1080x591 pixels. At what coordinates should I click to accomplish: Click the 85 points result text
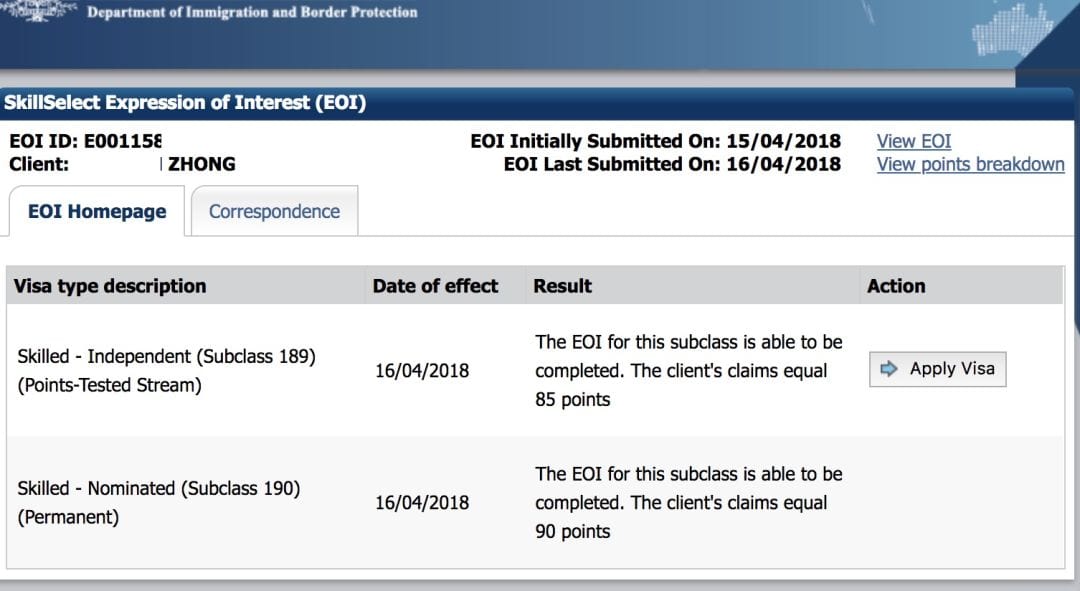click(572, 400)
